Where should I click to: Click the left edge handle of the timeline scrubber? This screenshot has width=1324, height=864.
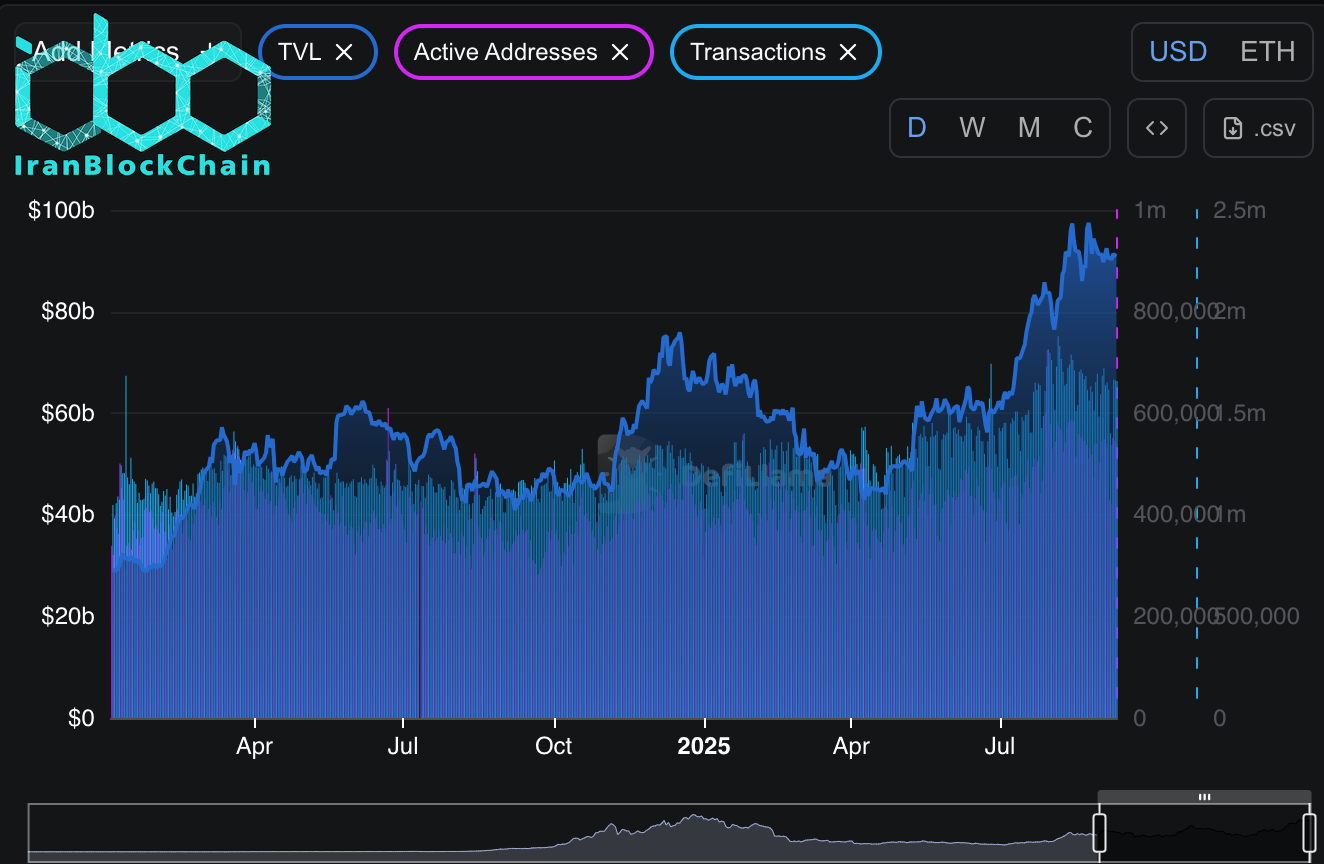click(x=1098, y=833)
